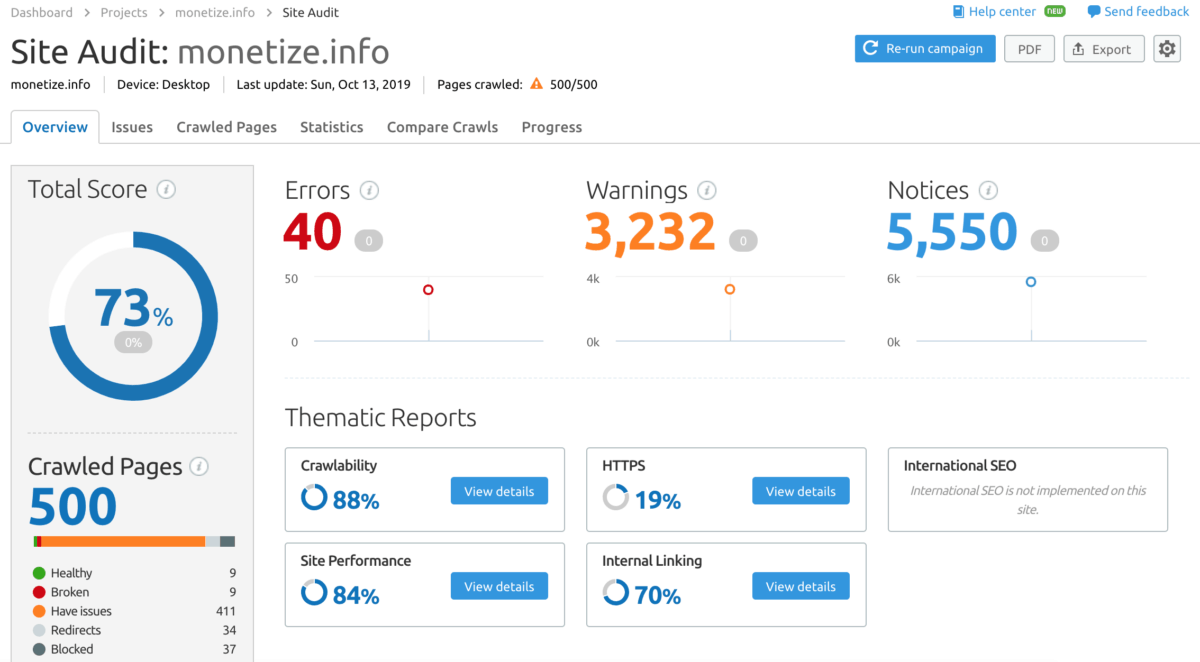1200x662 pixels.
Task: Click the Send feedback chat icon
Action: (x=1094, y=12)
